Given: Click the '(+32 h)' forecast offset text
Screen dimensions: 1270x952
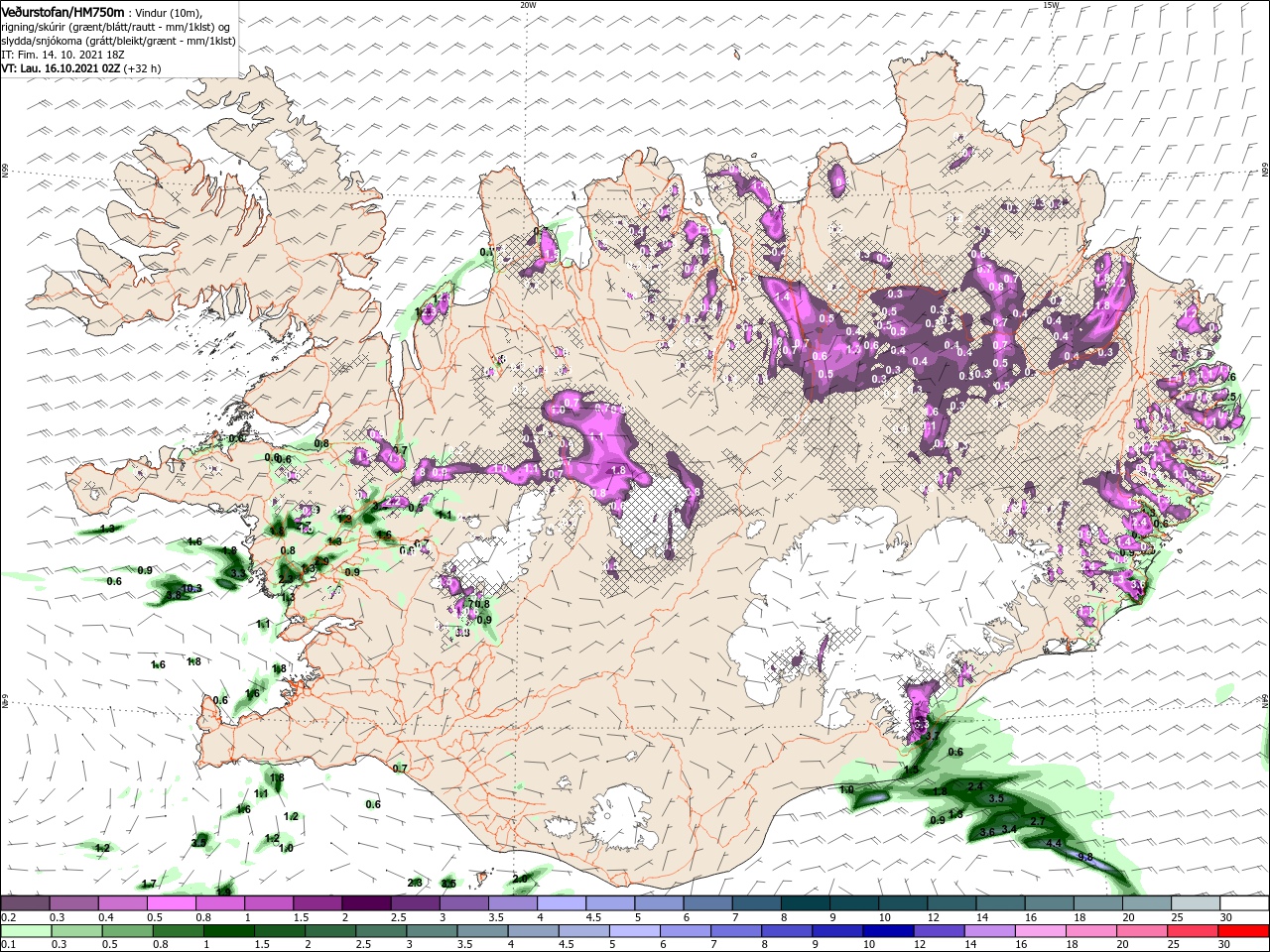Looking at the screenshot, I should point(143,68).
